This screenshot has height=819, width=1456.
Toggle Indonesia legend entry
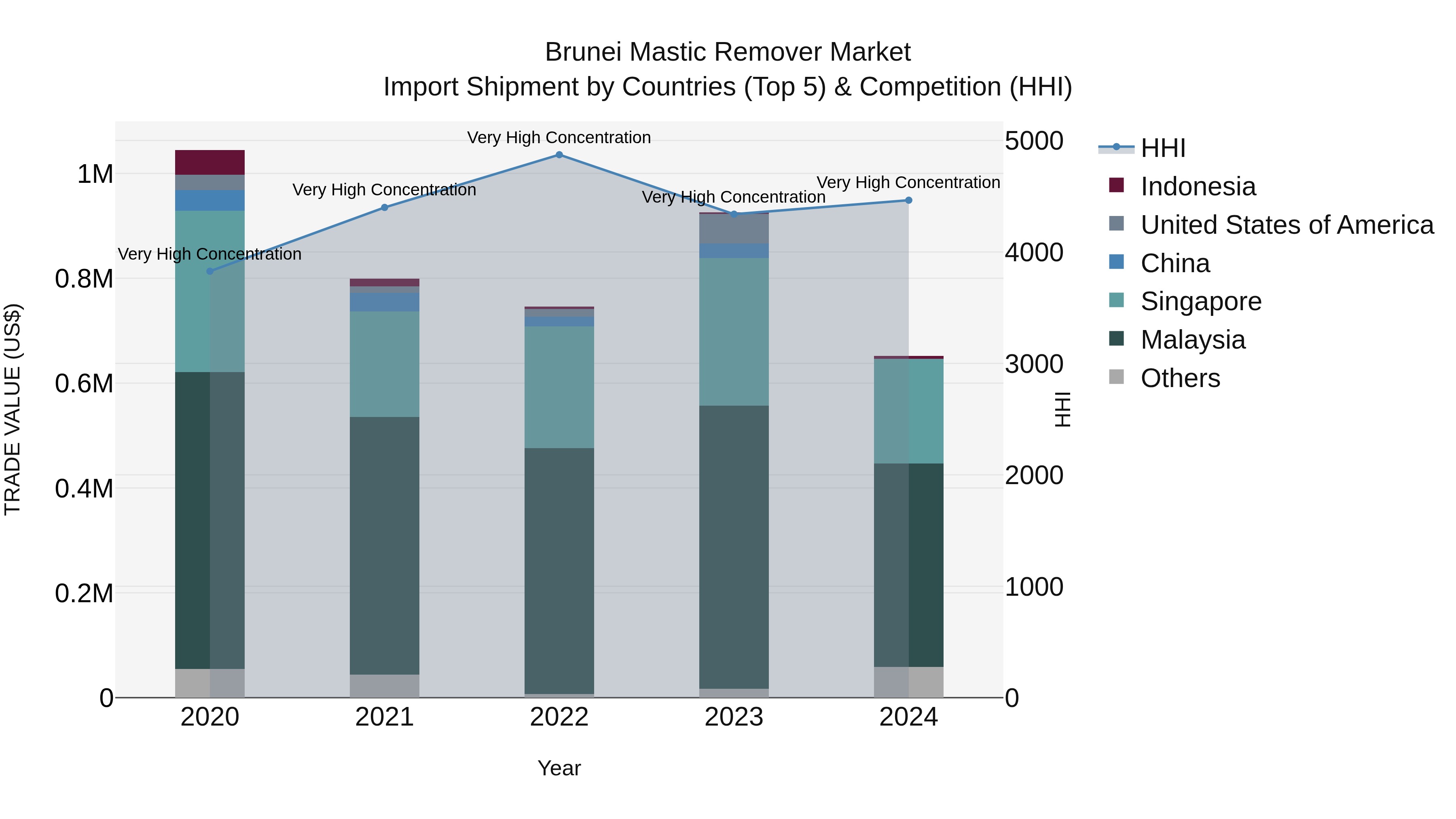1182,186
